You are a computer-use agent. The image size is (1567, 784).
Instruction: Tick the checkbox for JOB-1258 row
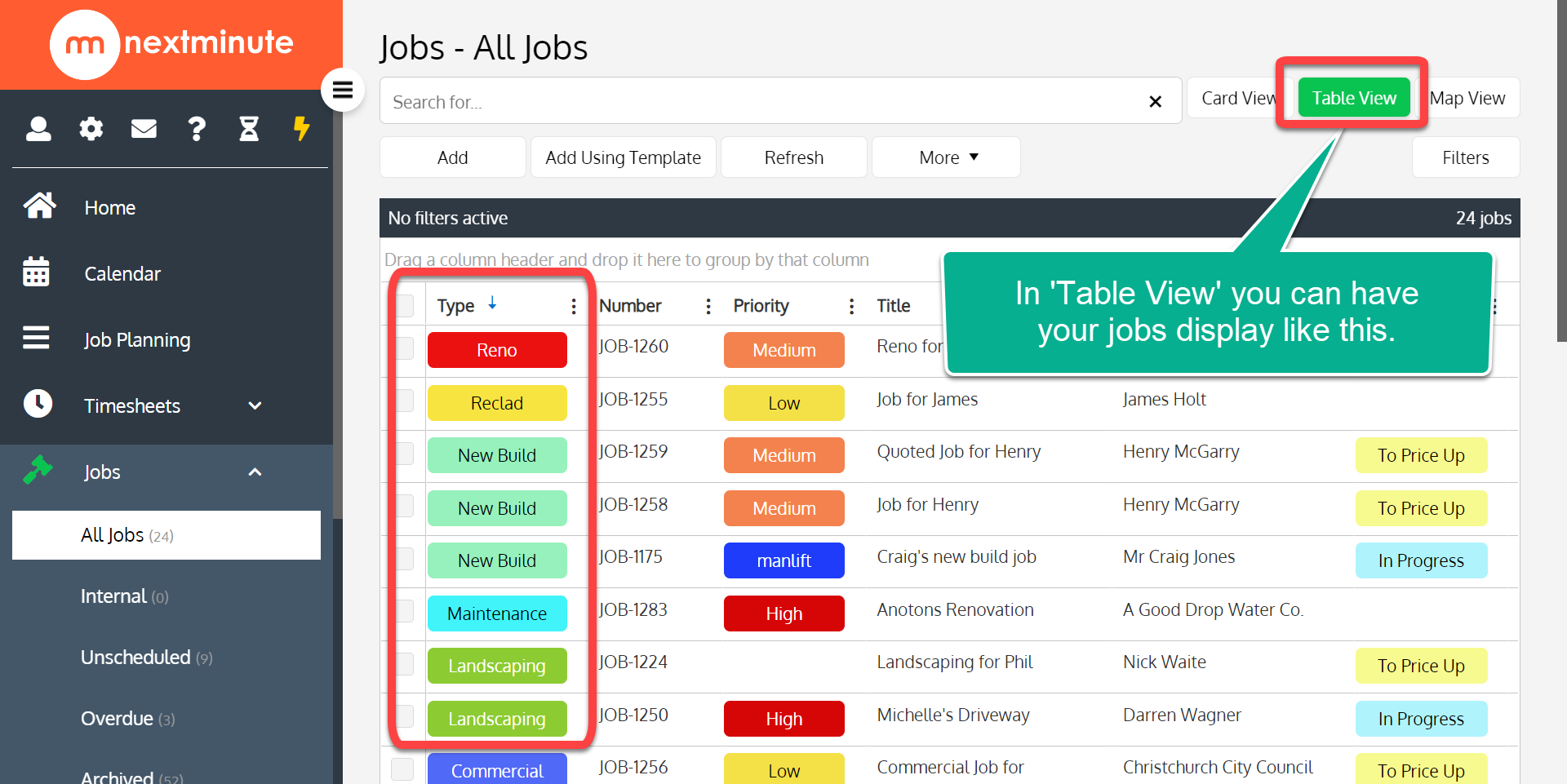tap(404, 506)
